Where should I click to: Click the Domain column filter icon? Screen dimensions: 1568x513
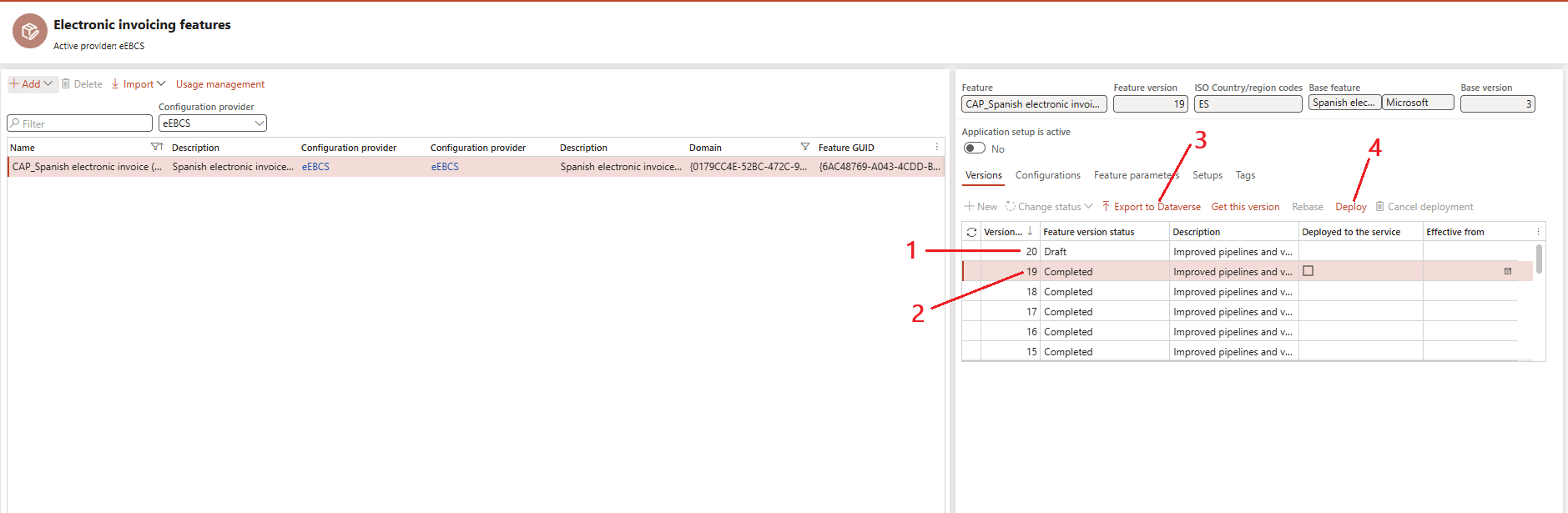click(x=804, y=147)
